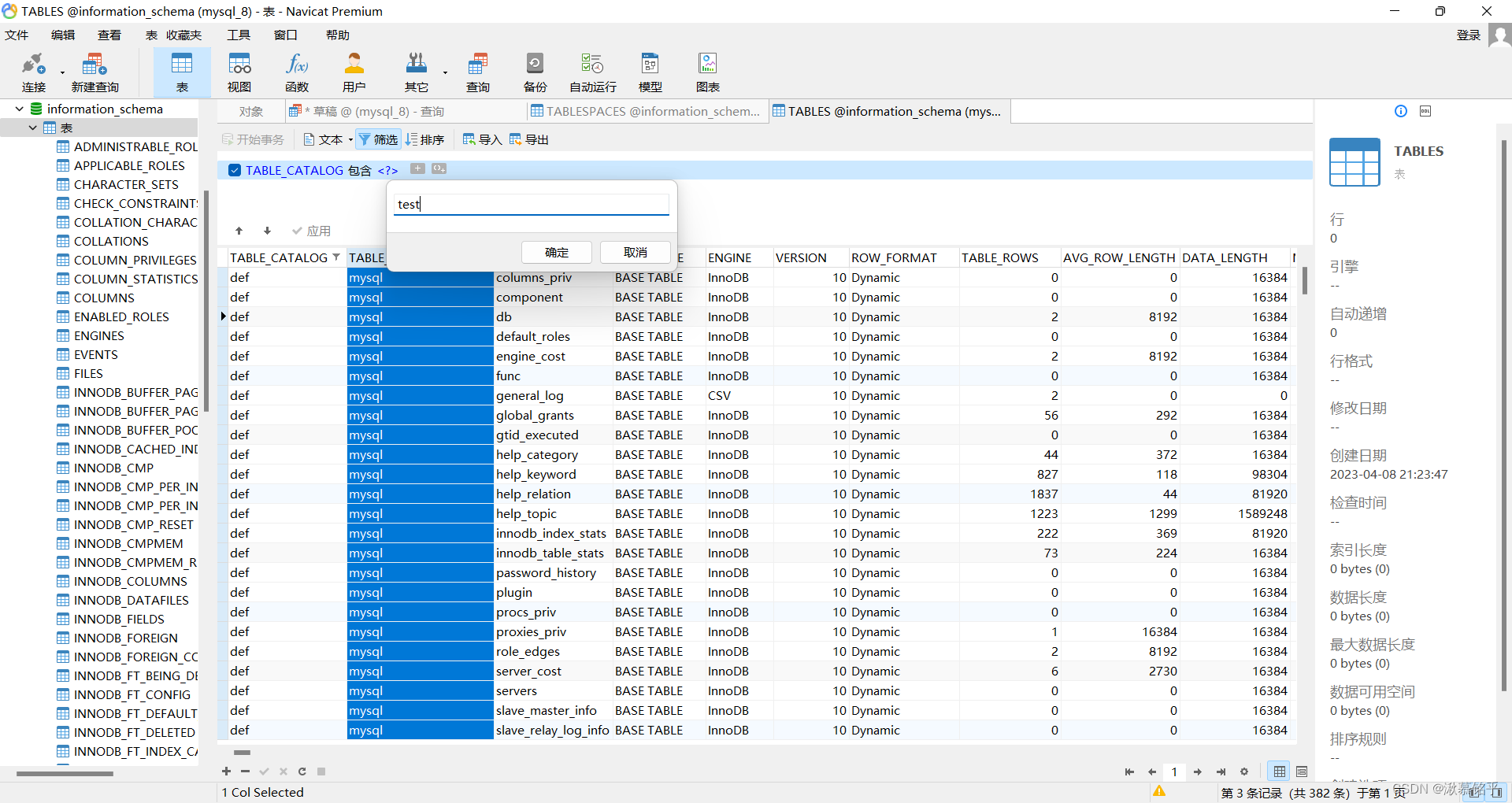Show the DDL pane icon

(x=1425, y=111)
